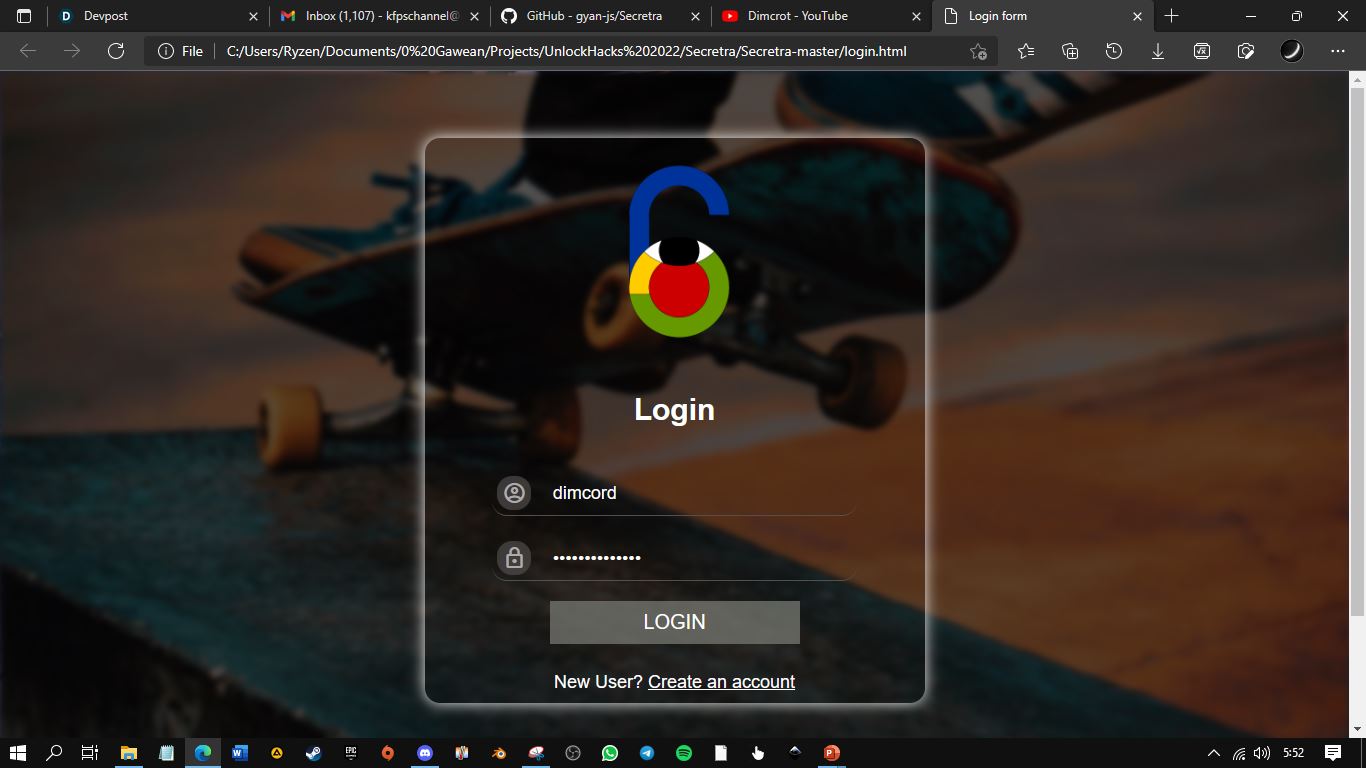Open the Create an account link

click(x=721, y=682)
